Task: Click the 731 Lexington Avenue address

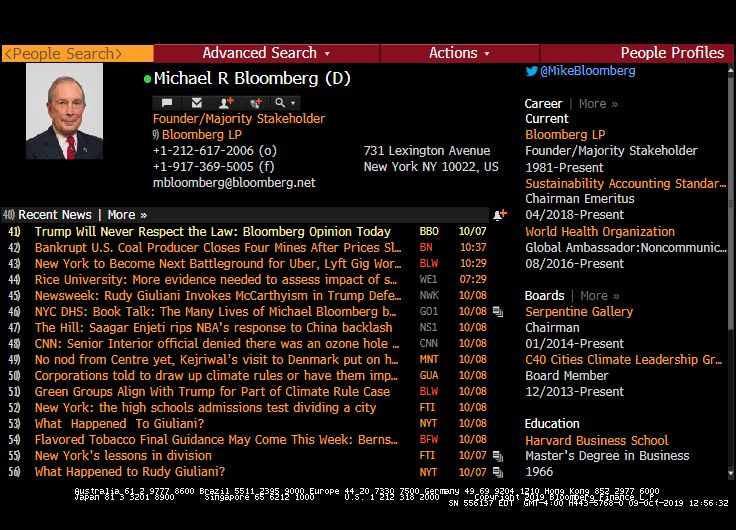Action: pos(427,151)
